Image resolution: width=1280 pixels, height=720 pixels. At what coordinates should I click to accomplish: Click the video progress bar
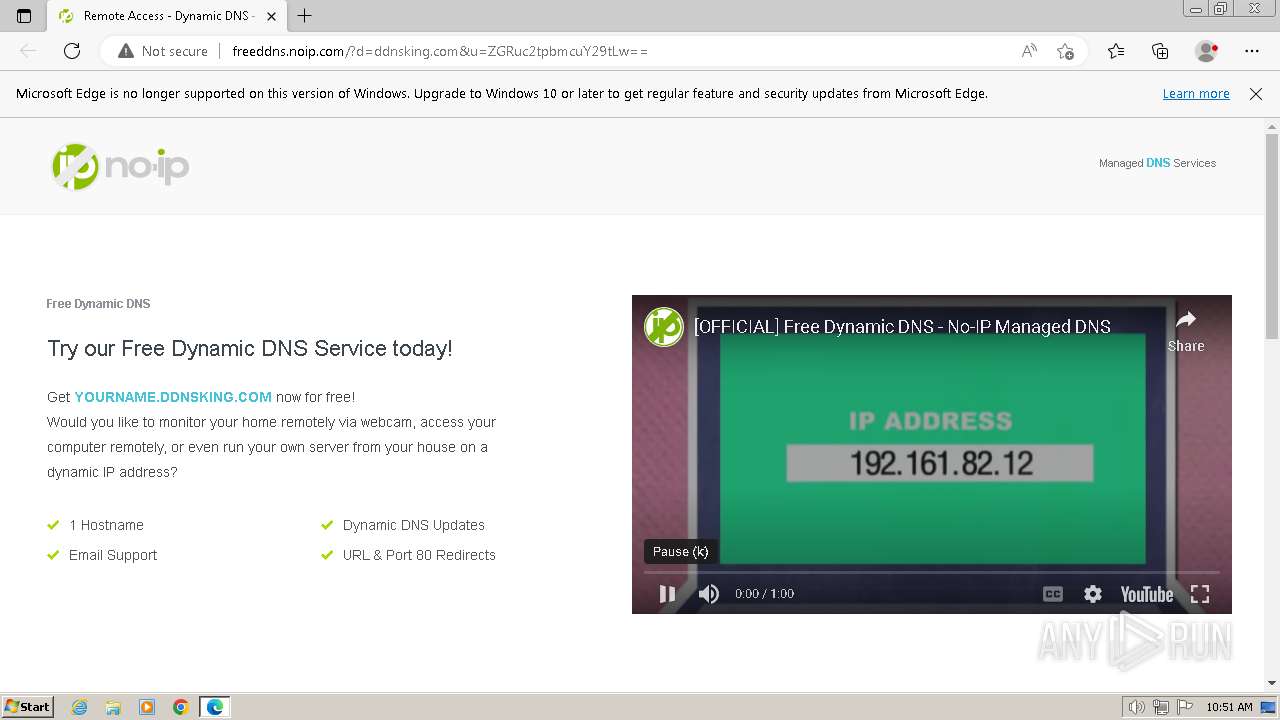point(932,573)
